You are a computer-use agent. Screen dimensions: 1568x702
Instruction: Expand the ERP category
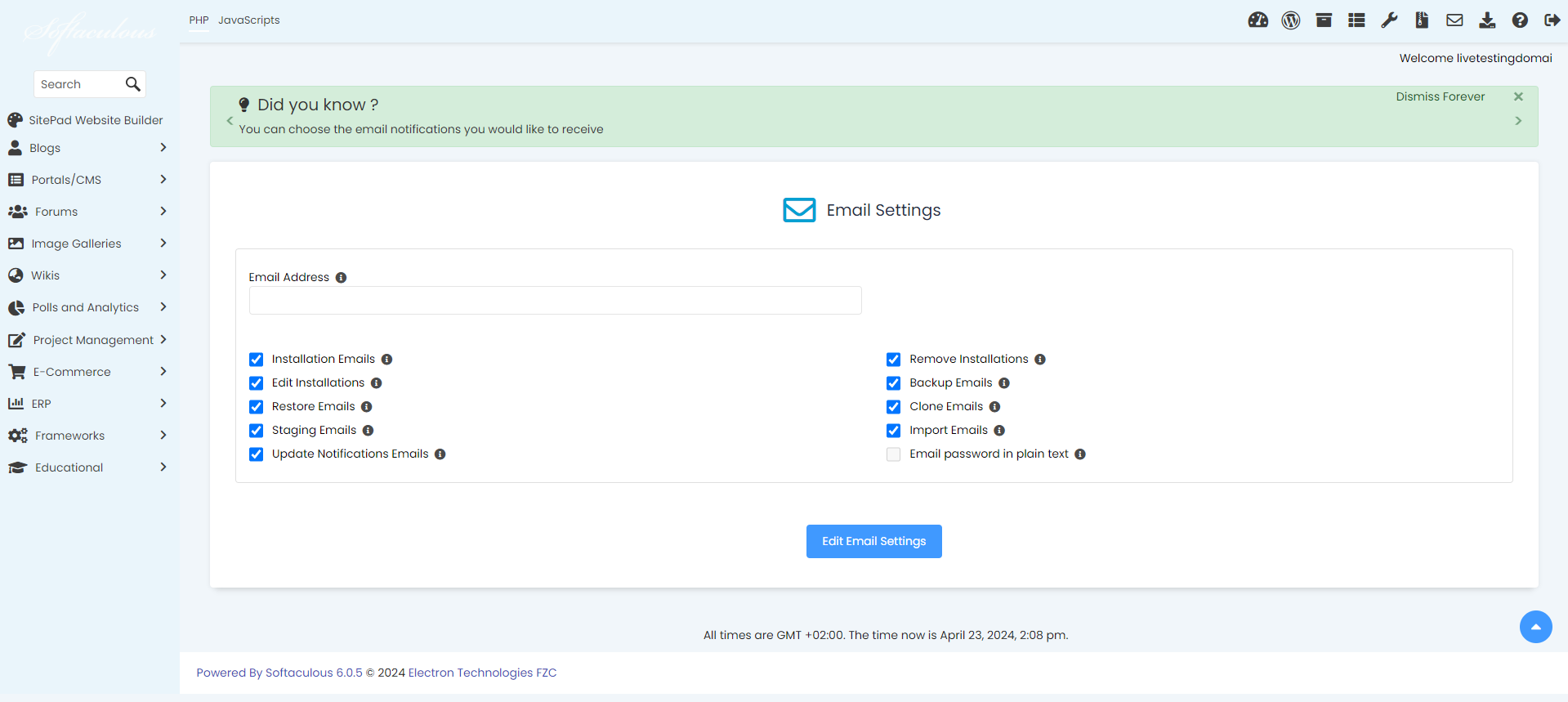(87, 404)
